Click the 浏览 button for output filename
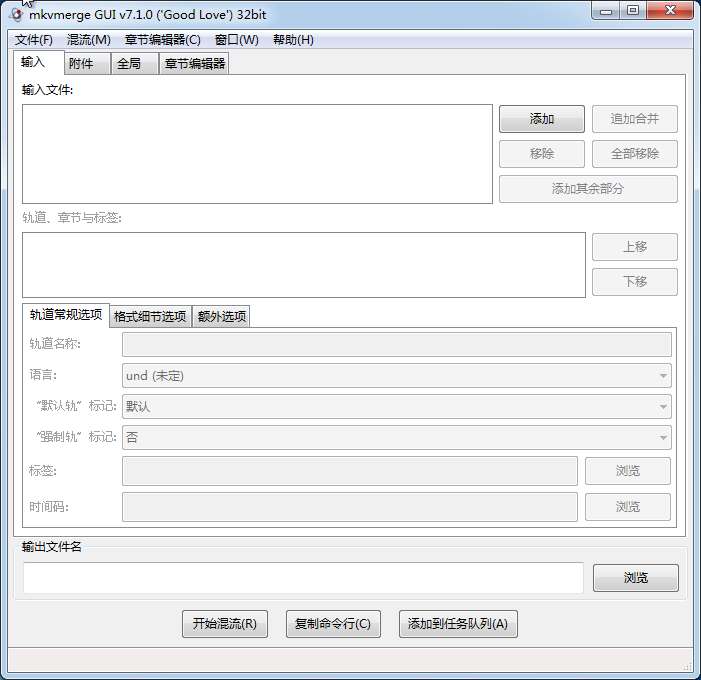 636,578
